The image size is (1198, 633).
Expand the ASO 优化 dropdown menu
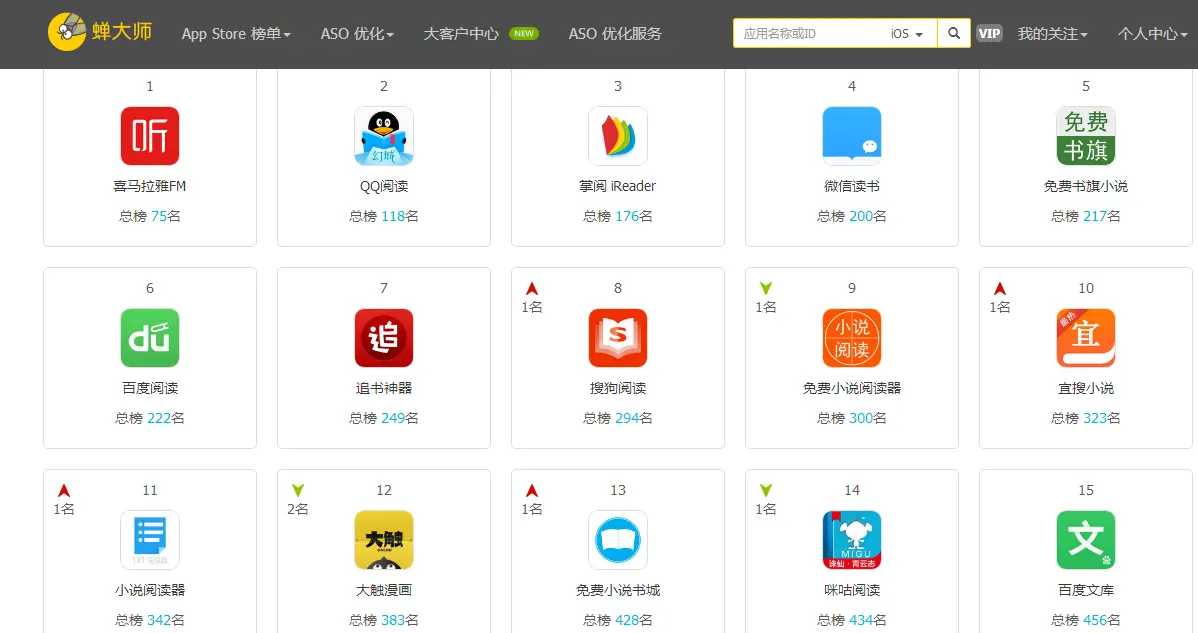tap(357, 34)
